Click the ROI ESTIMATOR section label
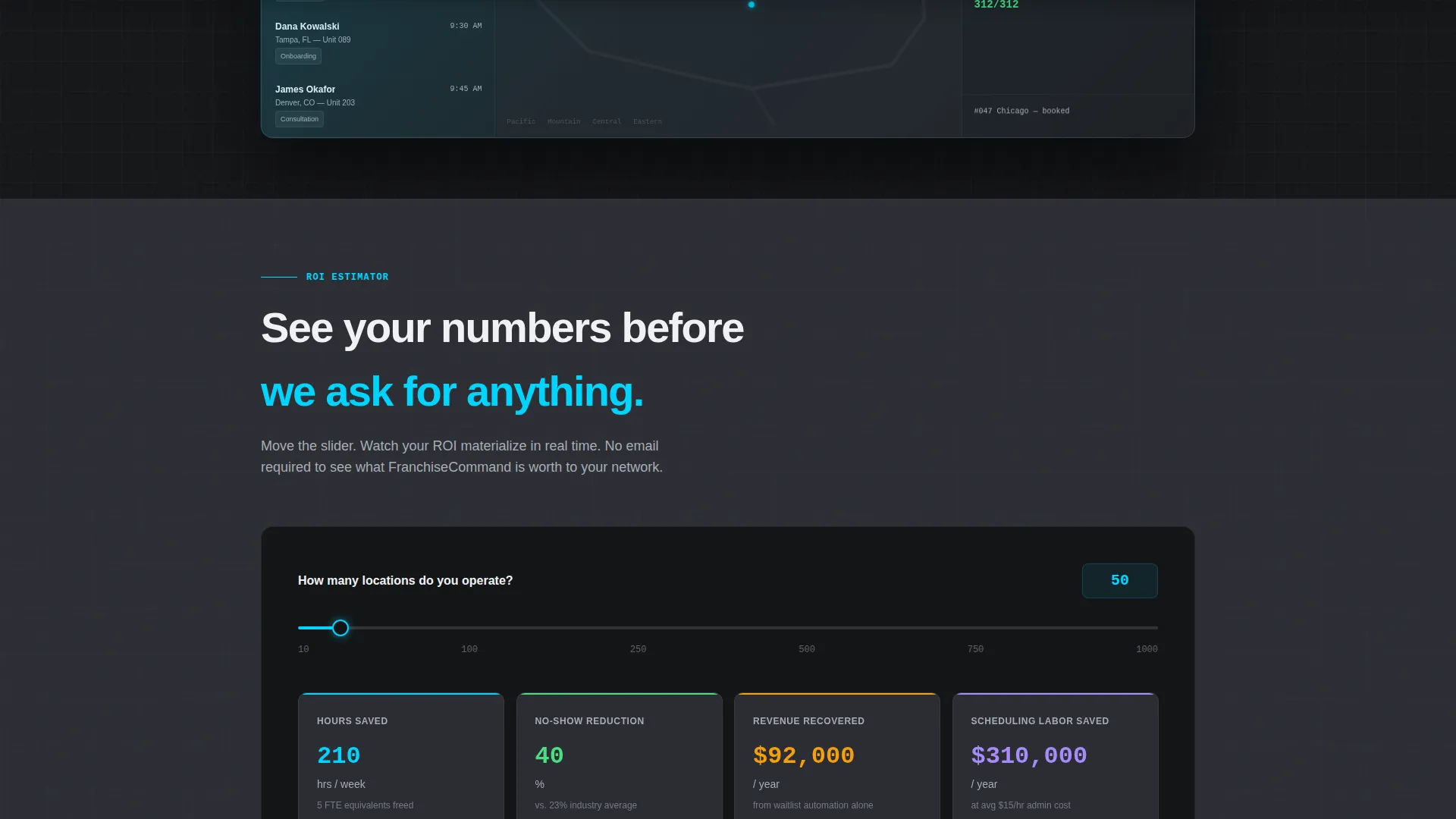 [x=347, y=277]
